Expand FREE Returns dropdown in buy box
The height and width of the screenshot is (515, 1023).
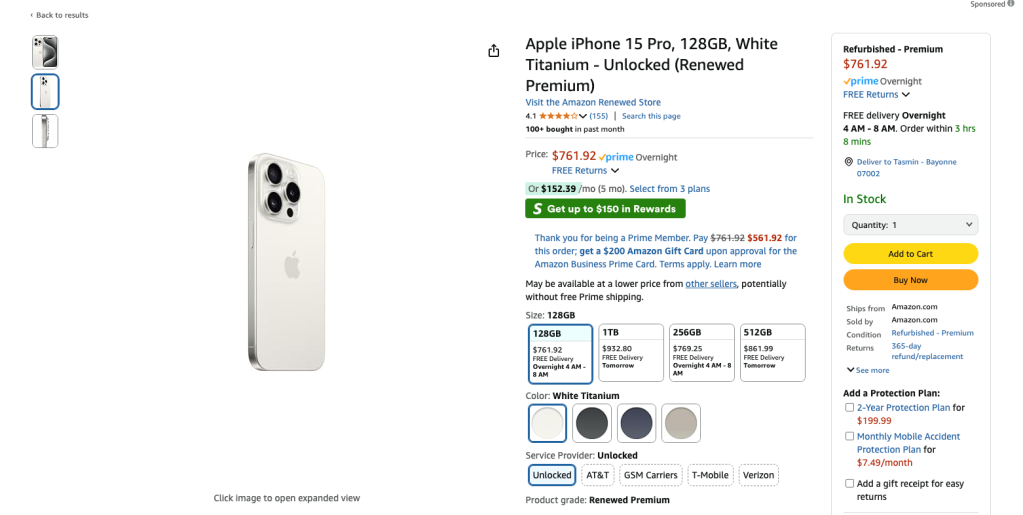[x=876, y=95]
